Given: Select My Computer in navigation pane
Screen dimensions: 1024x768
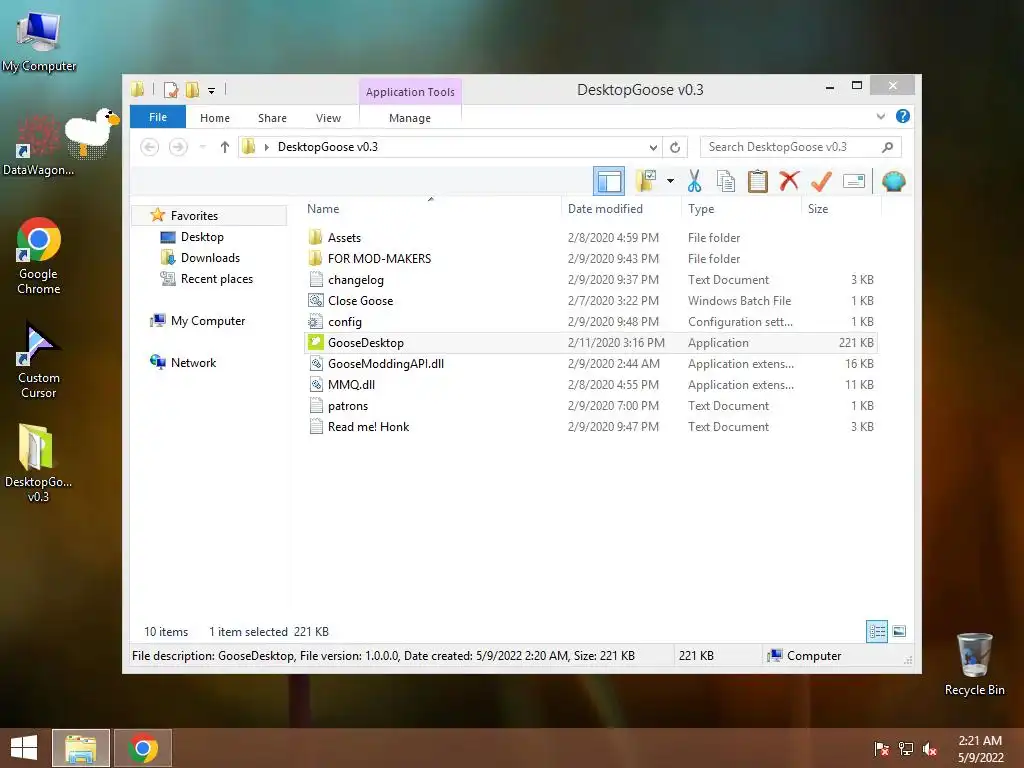Looking at the screenshot, I should point(208,321).
